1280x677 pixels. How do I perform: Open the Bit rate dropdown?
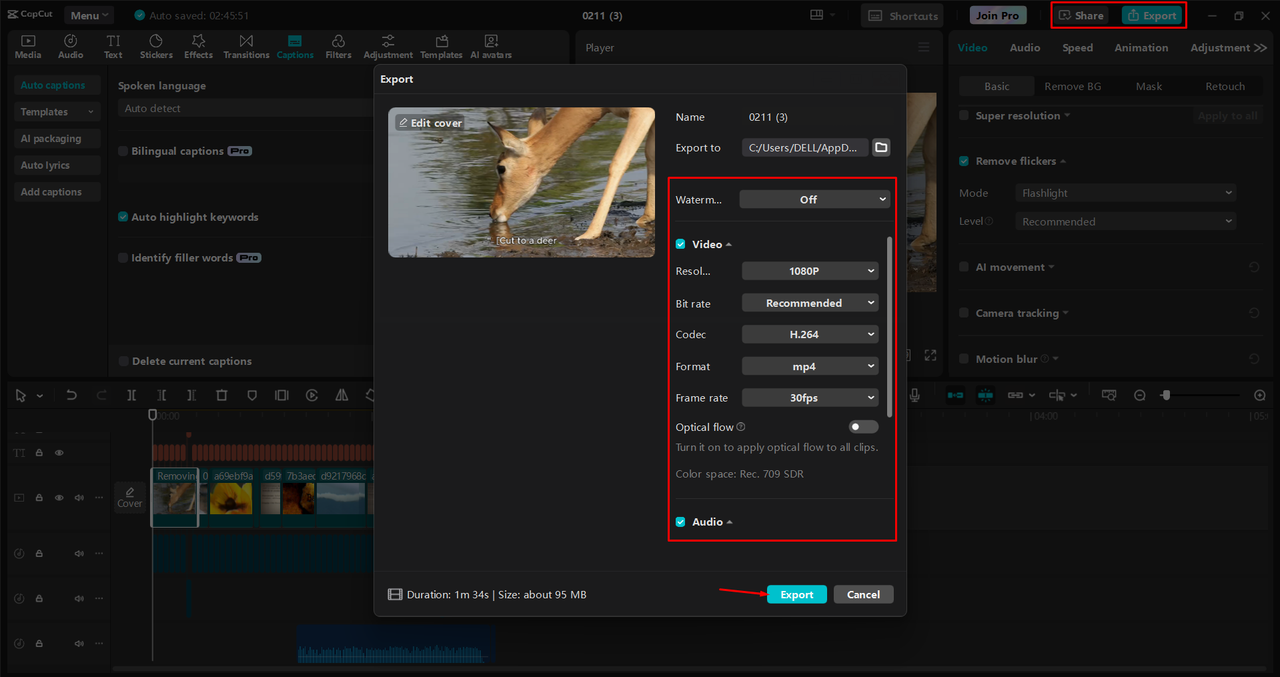pos(810,303)
